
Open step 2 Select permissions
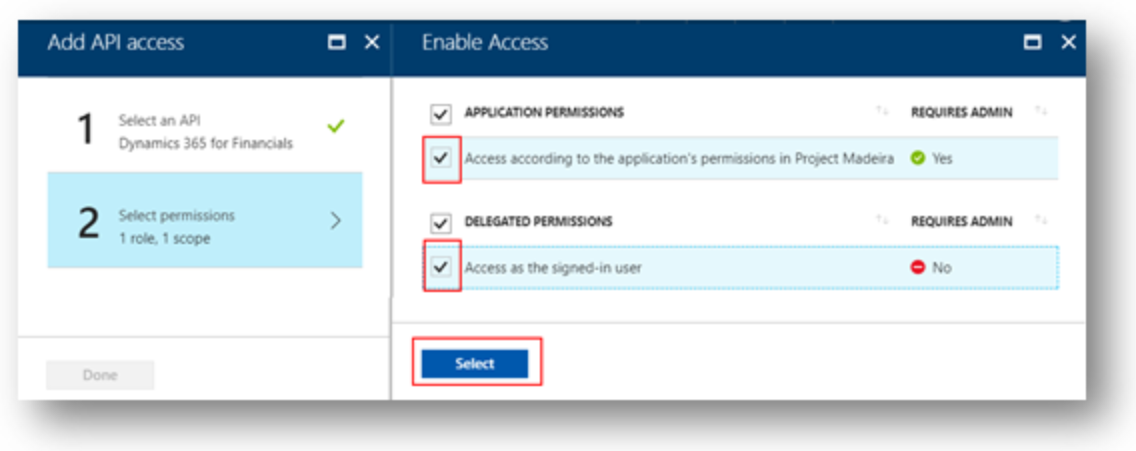[x=205, y=220]
